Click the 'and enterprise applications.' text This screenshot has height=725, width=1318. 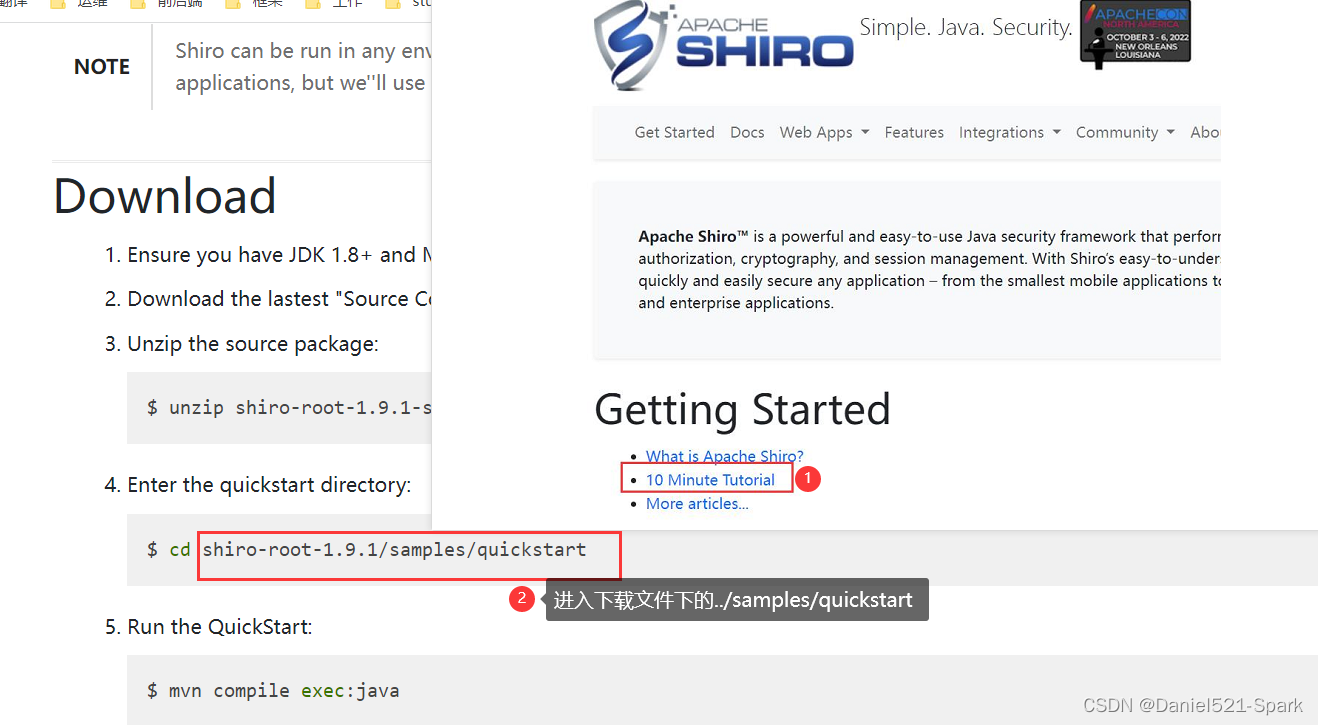[x=735, y=303]
